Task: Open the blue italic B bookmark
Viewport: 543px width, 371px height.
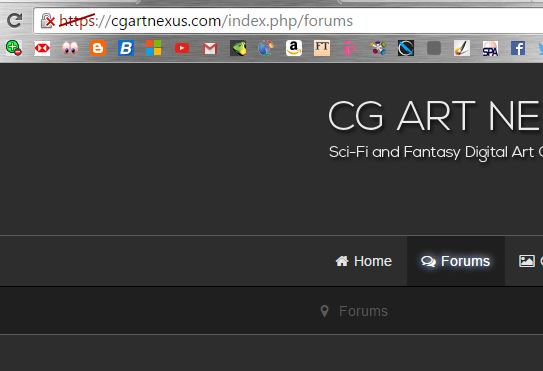Action: point(126,48)
